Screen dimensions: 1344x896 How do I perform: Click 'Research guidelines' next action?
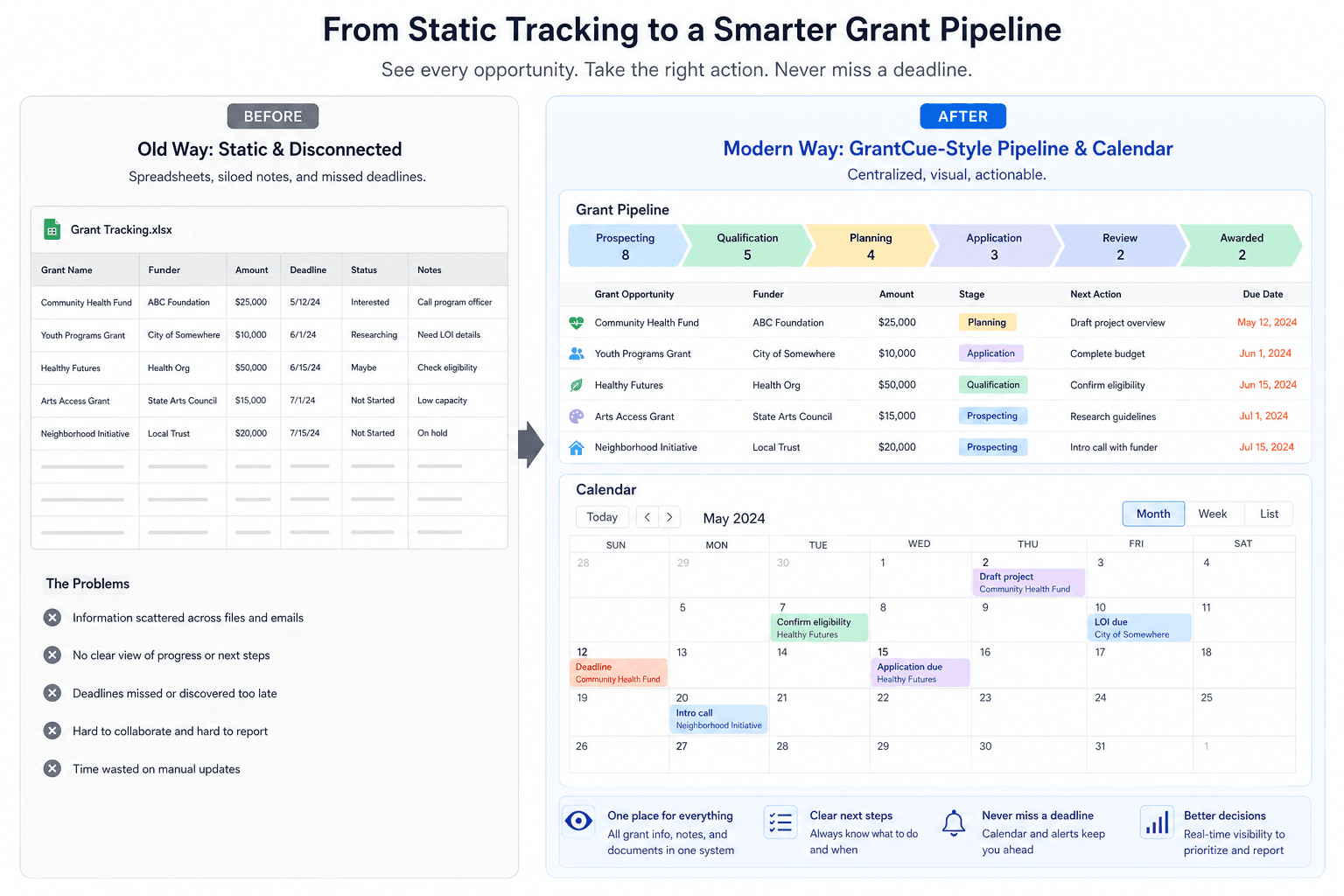point(1113,416)
